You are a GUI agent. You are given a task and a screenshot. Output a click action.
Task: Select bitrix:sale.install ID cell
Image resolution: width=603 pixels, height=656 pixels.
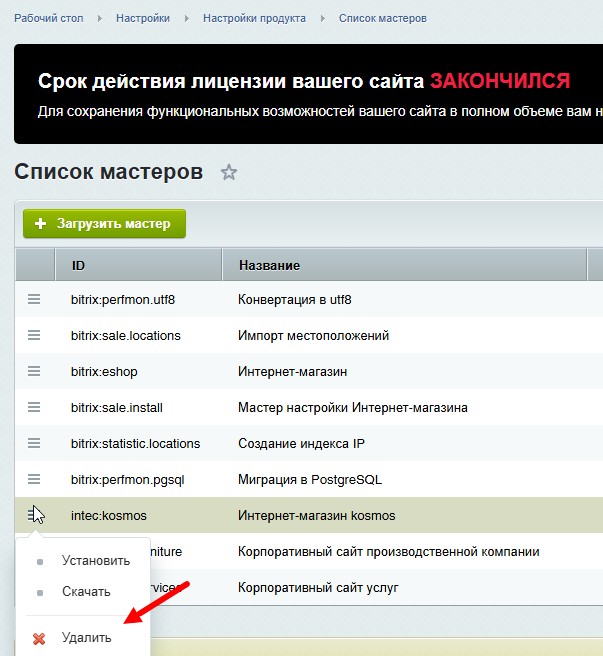pyautogui.click(x=117, y=407)
